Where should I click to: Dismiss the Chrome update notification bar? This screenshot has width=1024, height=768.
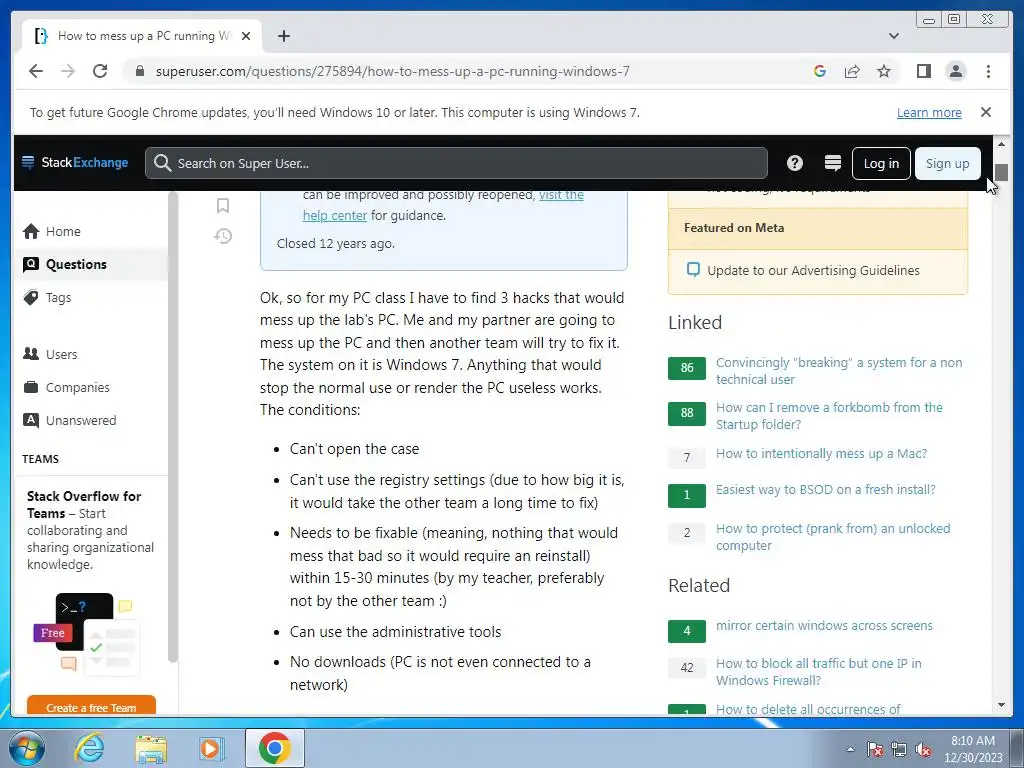985,112
